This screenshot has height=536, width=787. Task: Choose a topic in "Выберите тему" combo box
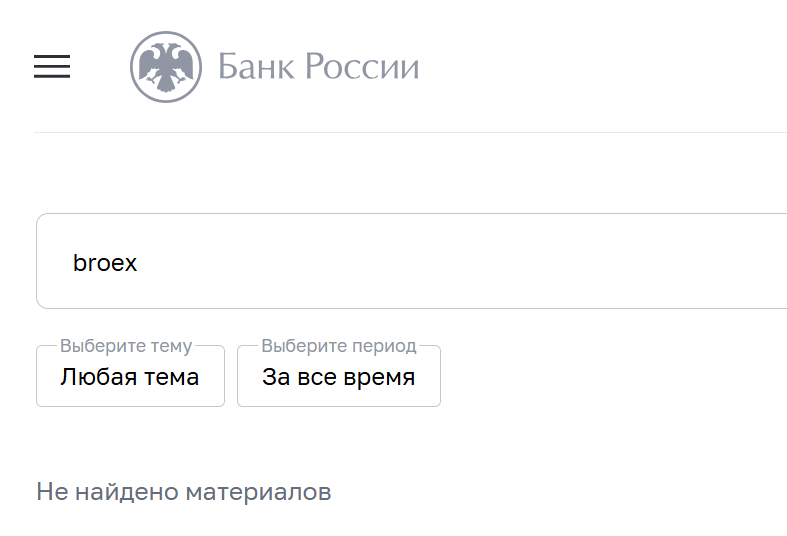point(130,377)
